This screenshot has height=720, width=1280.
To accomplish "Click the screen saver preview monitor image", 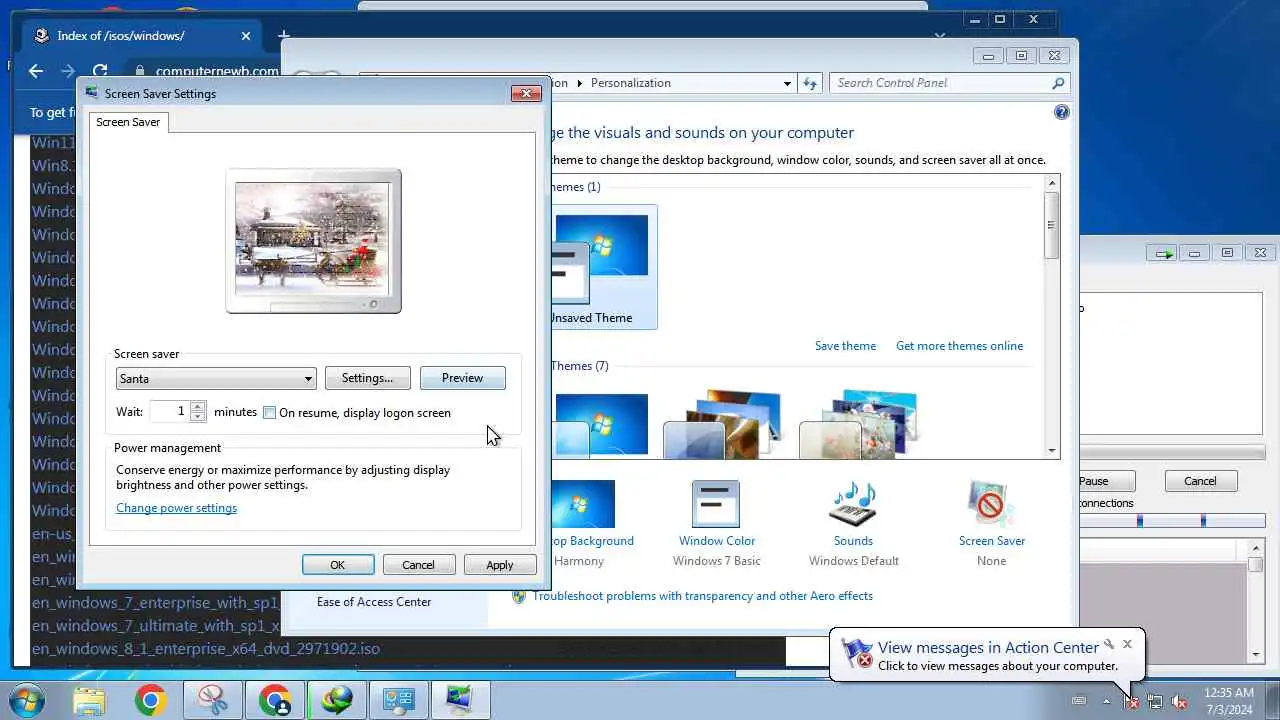I will pos(313,241).
